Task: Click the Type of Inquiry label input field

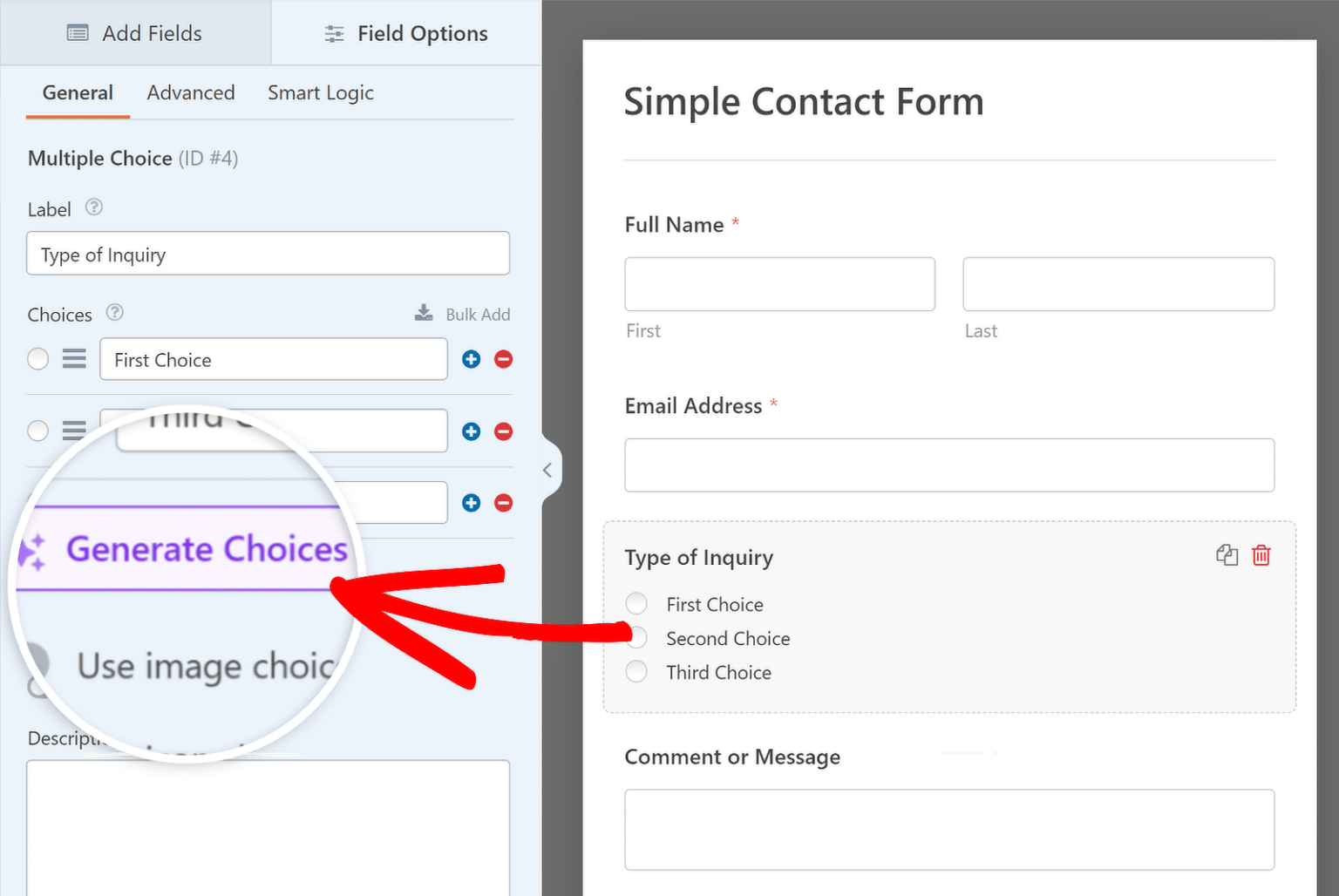Action: 268,254
